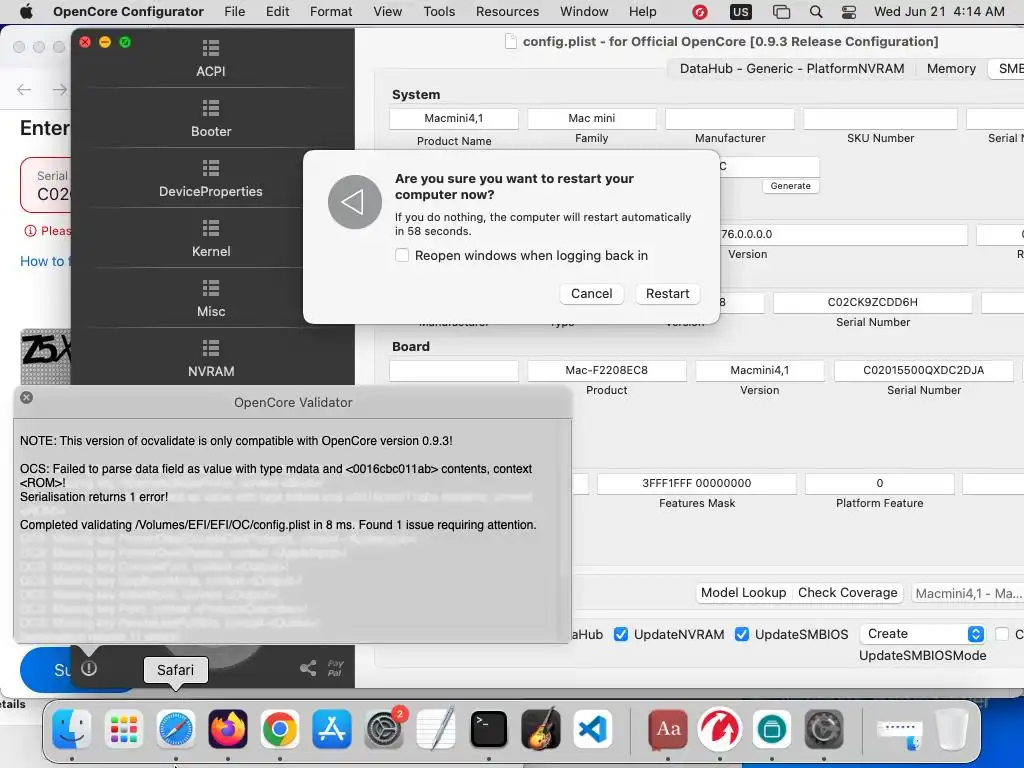1024x768 pixels.
Task: Open TextEdit from the Dock
Action: tap(436, 729)
